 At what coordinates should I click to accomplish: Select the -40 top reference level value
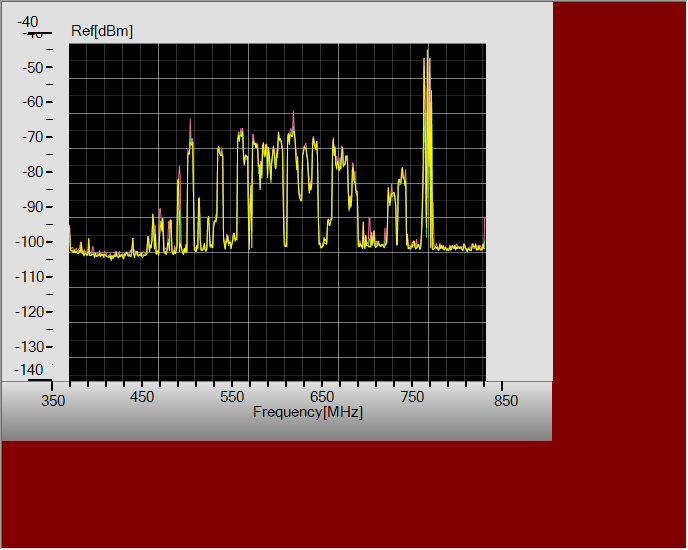[28, 22]
